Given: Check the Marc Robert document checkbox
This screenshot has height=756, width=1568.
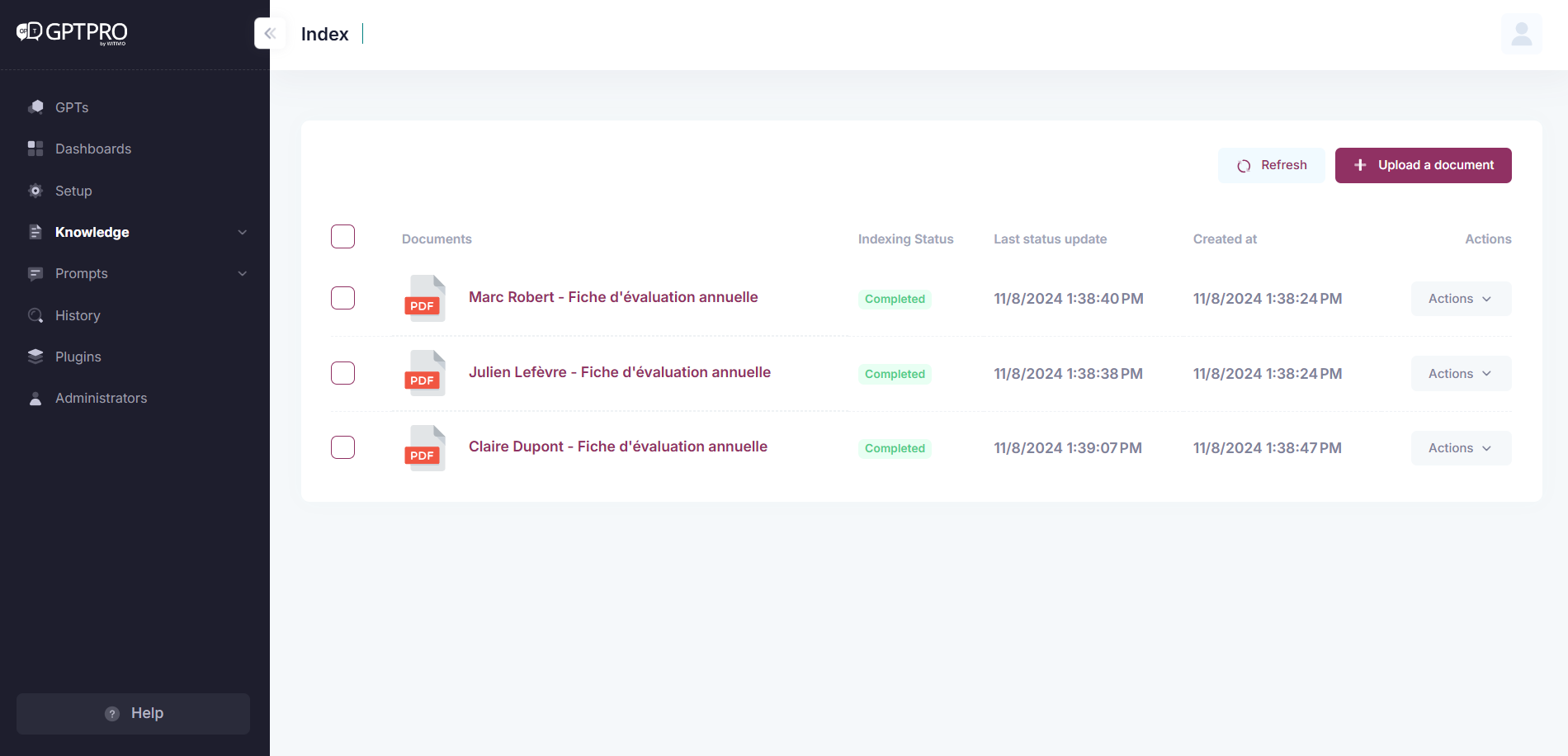Looking at the screenshot, I should click(x=342, y=298).
